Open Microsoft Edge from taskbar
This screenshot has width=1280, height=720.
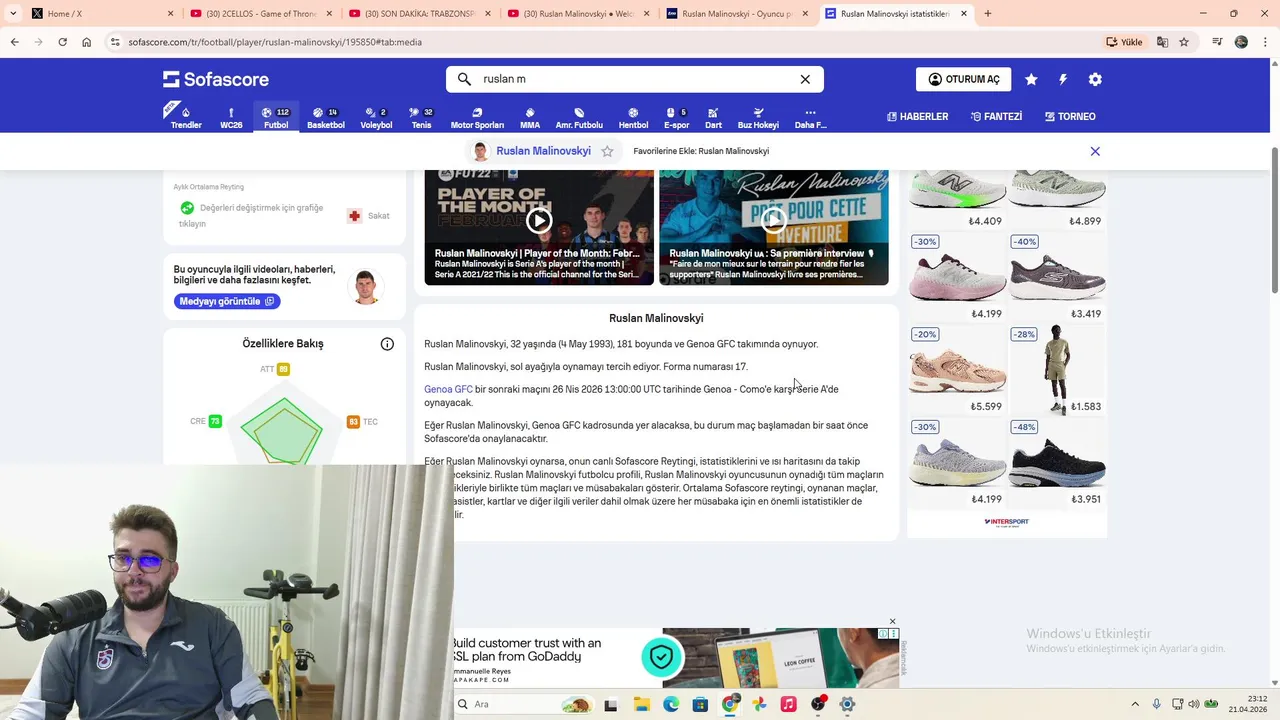click(x=671, y=704)
